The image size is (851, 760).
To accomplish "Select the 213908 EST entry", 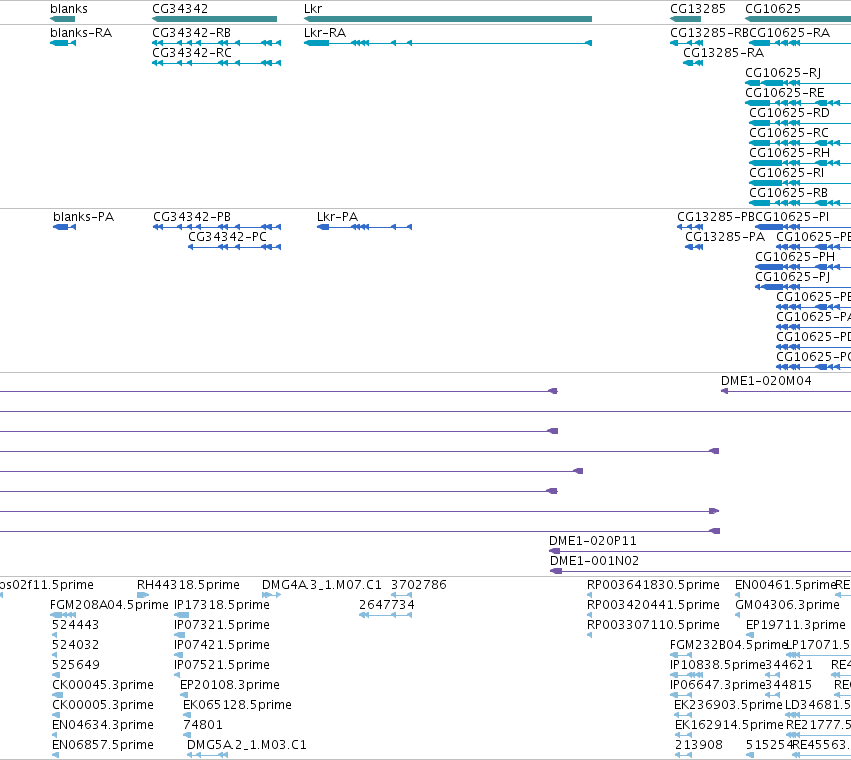I will coord(684,755).
